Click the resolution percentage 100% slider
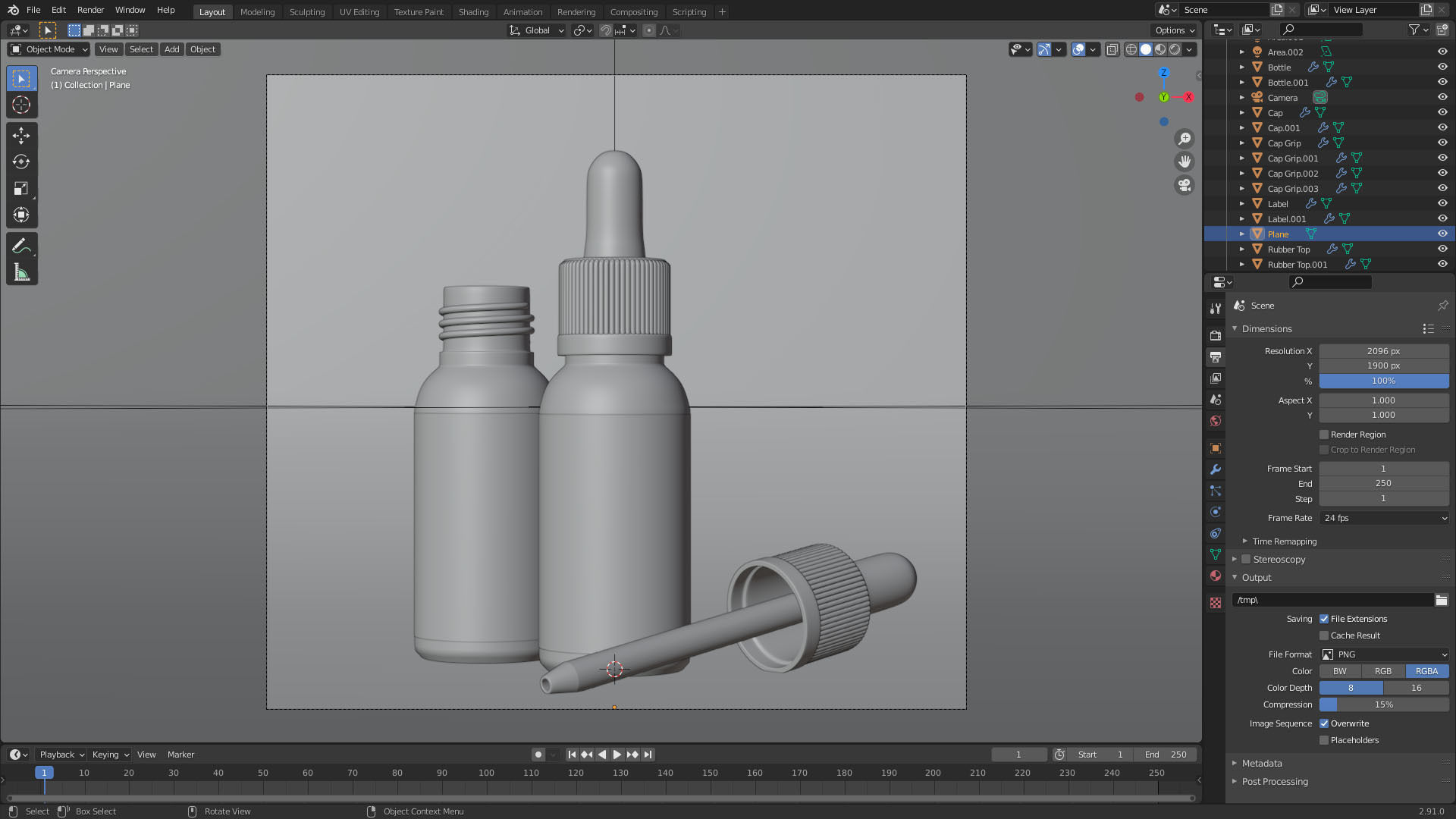Screen dimensions: 1456x819 click(x=1384, y=381)
